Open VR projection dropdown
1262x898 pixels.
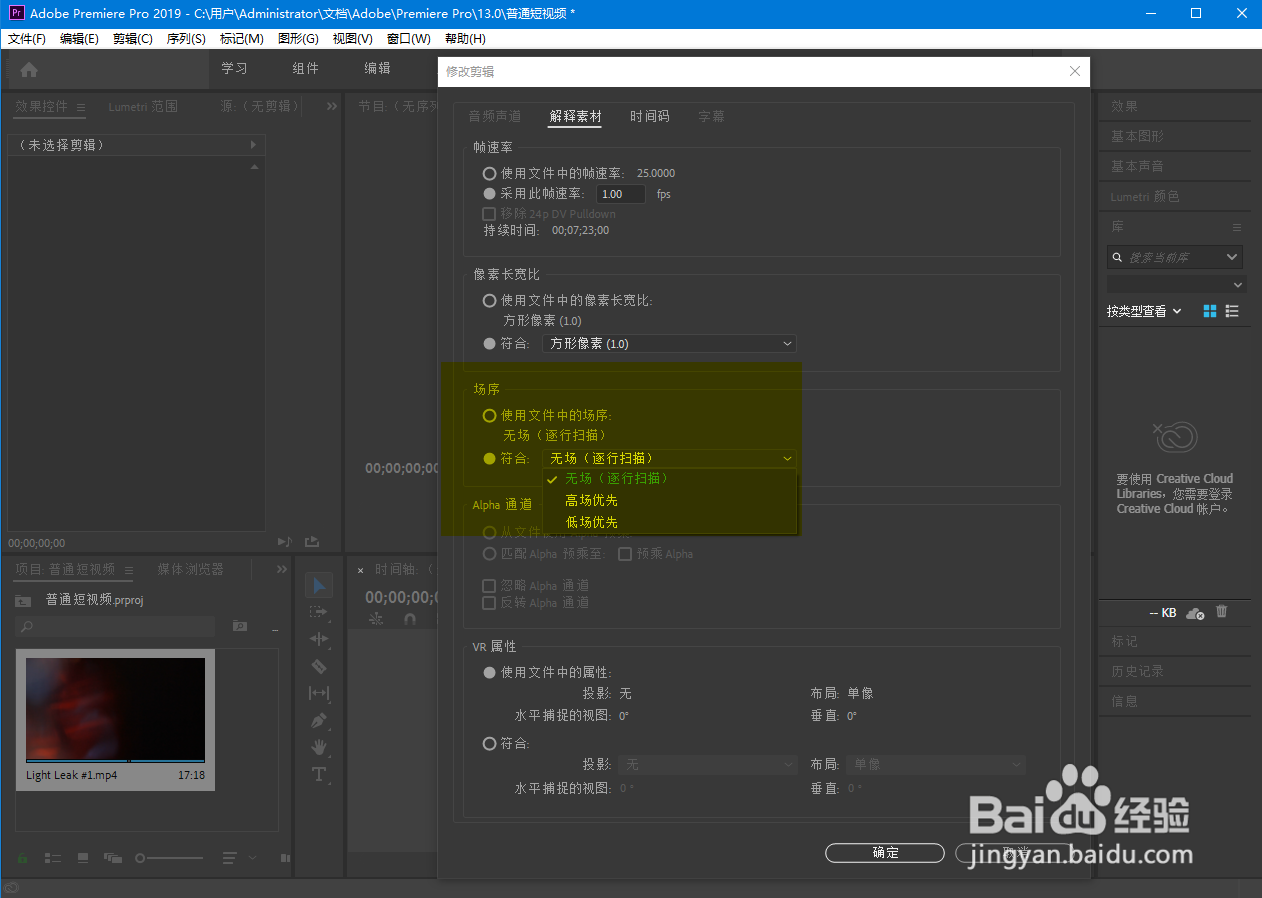pyautogui.click(x=707, y=764)
